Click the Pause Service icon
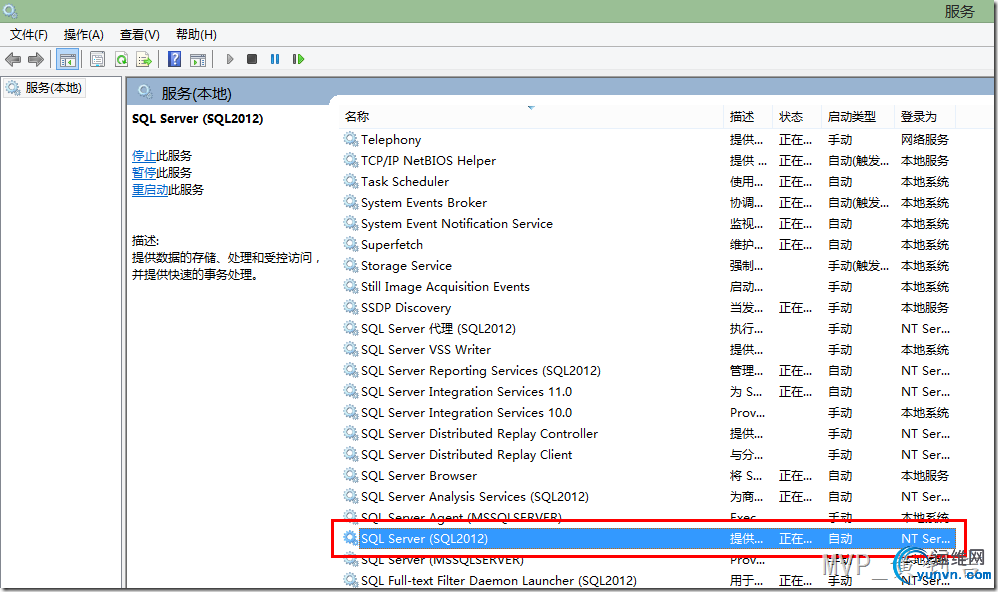998x592 pixels. pyautogui.click(x=275, y=59)
